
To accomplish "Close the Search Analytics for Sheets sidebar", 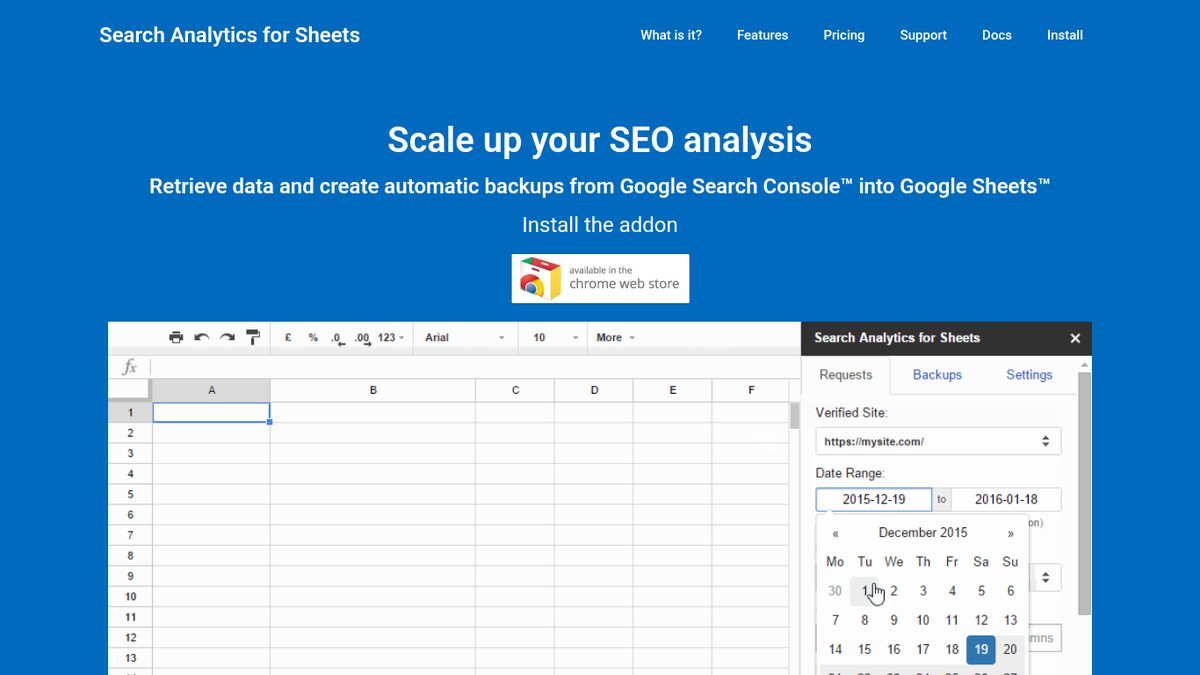I will tap(1075, 338).
